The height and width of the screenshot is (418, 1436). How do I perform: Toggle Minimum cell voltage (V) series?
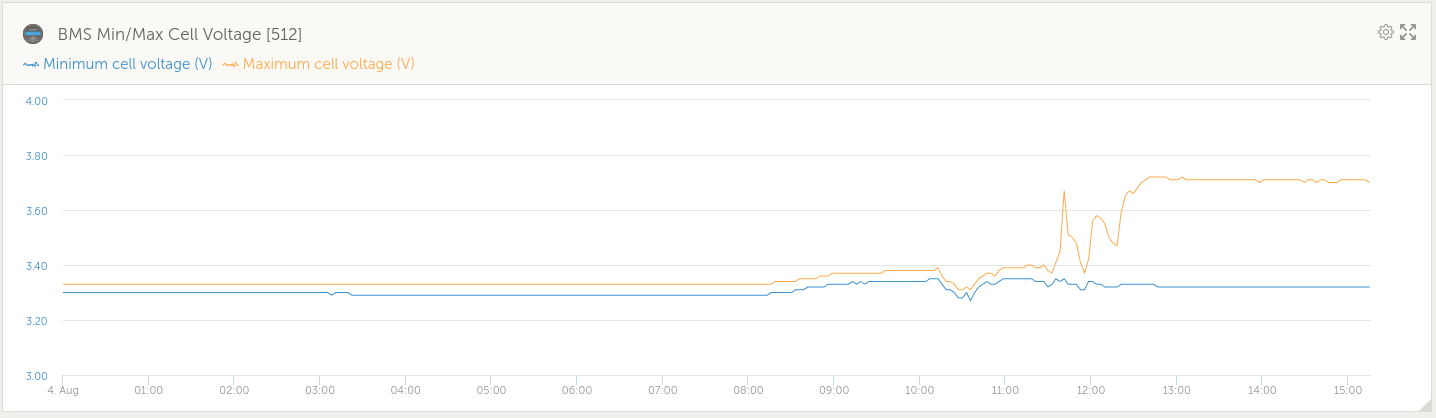tap(127, 64)
